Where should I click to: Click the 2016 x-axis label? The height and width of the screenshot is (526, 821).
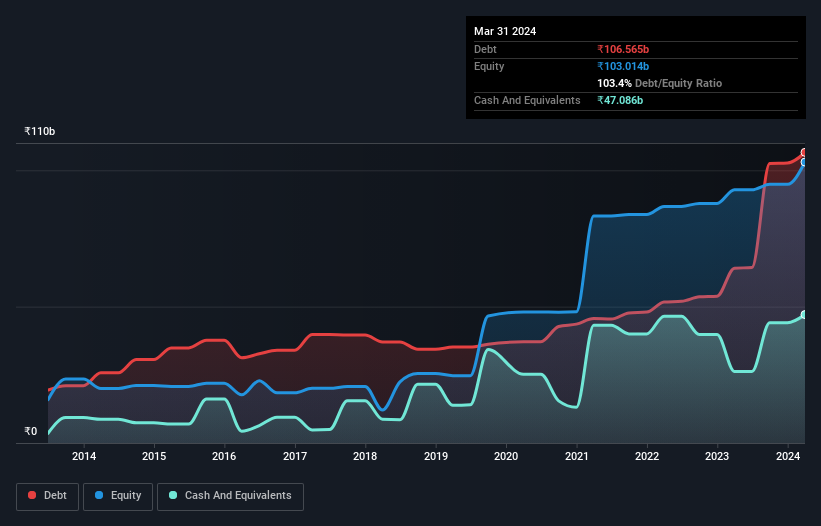coord(224,456)
